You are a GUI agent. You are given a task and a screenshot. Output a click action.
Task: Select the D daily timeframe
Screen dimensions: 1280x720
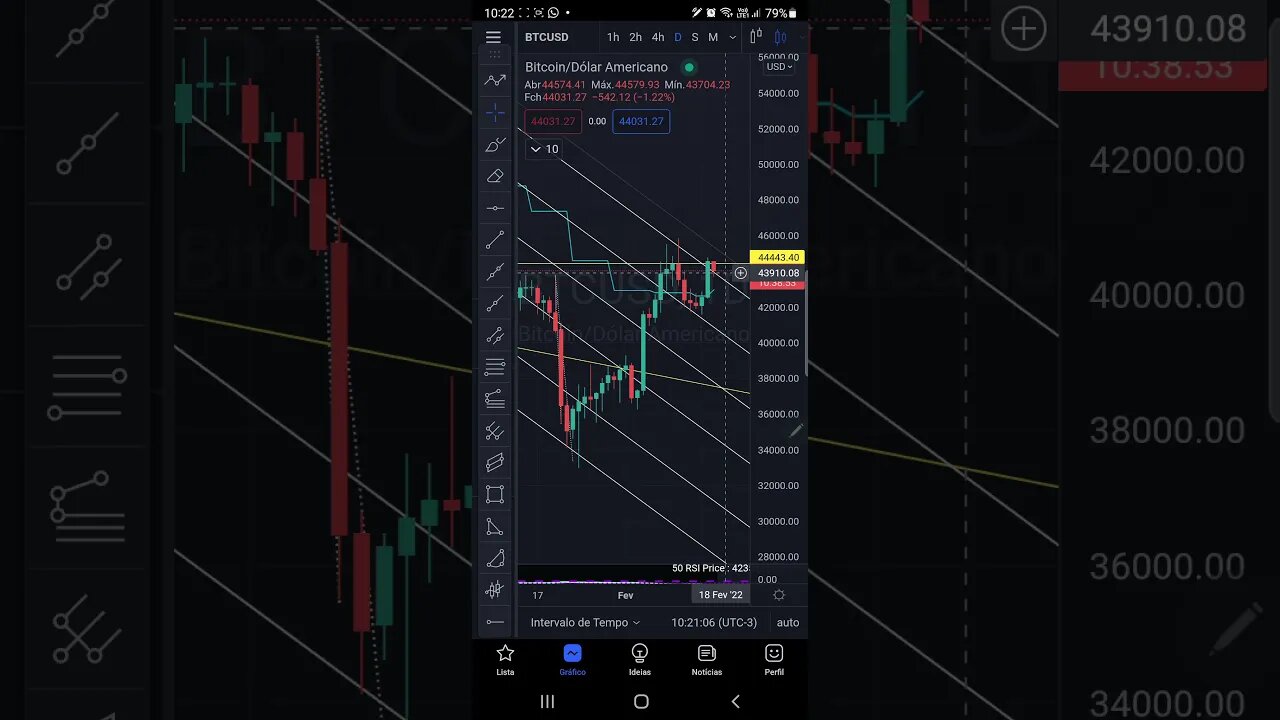pyautogui.click(x=677, y=37)
